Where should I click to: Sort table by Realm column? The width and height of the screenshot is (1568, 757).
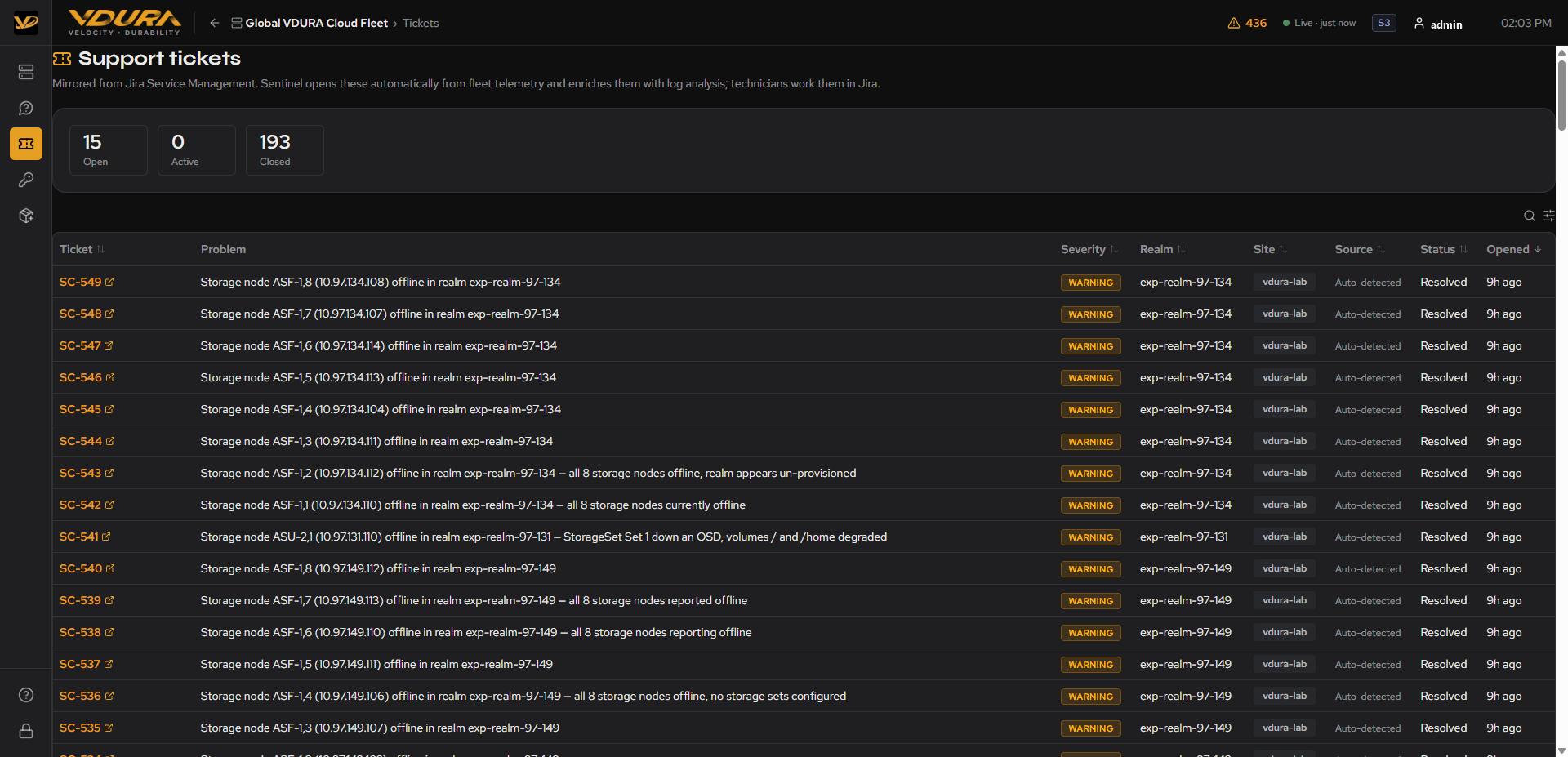[1162, 249]
